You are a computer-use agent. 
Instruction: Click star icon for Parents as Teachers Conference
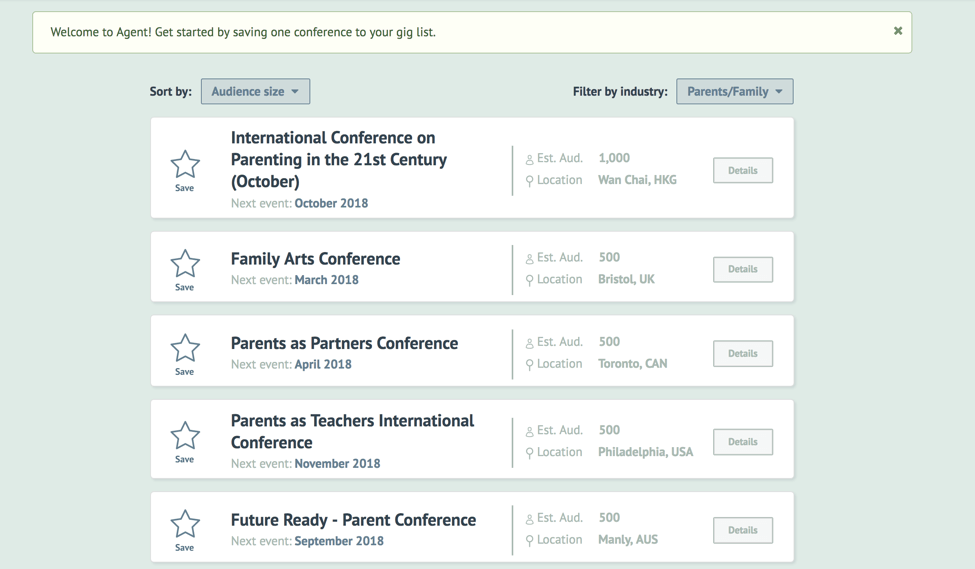(x=185, y=436)
